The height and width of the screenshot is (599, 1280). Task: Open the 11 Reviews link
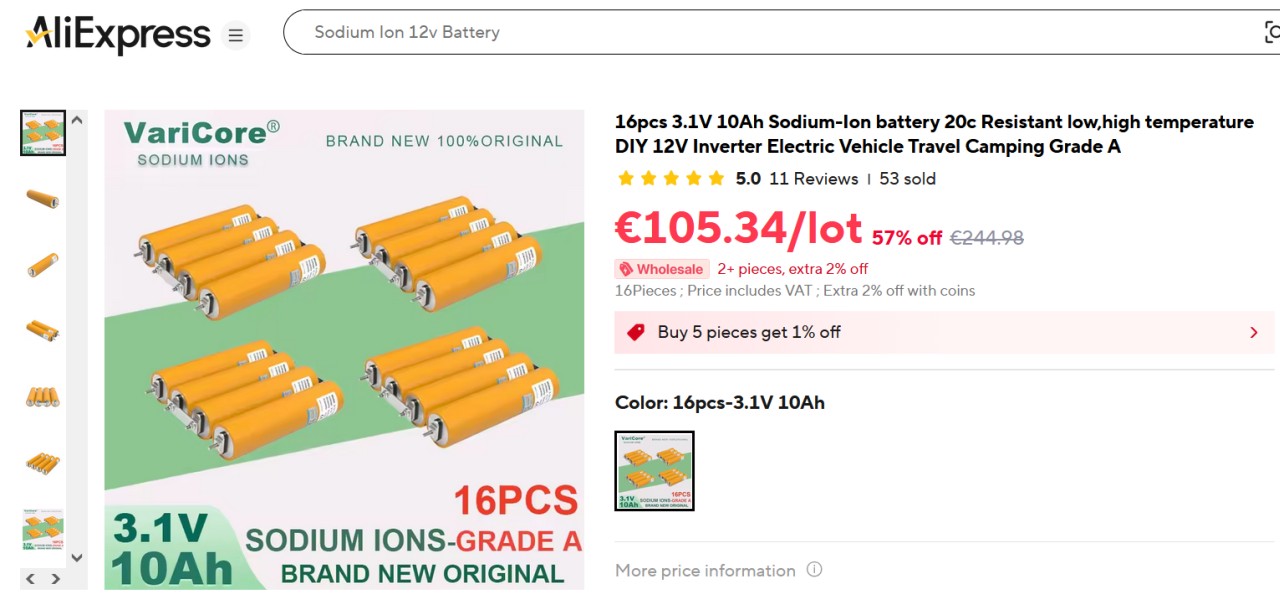pos(813,179)
